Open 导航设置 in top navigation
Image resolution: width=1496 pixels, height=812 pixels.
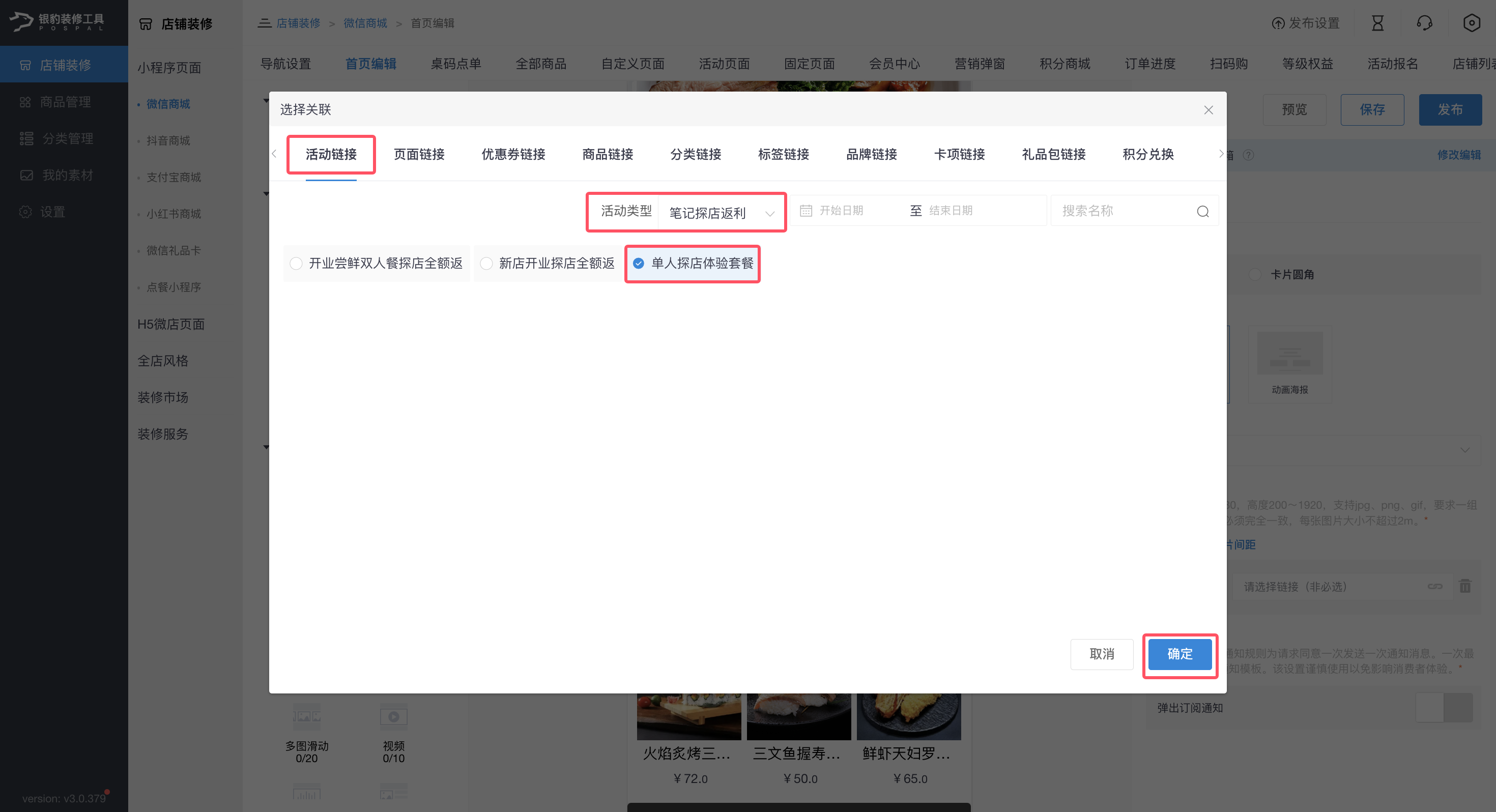[285, 64]
